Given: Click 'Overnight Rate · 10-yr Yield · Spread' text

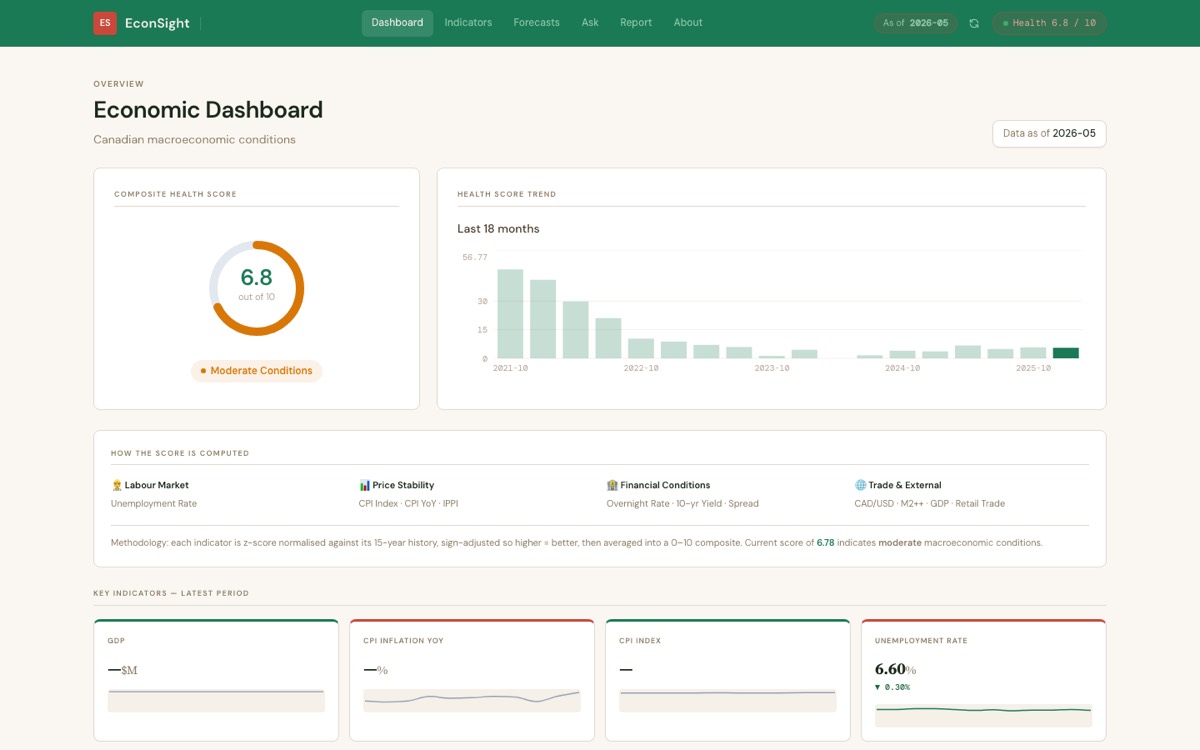Looking at the screenshot, I should [x=683, y=504].
